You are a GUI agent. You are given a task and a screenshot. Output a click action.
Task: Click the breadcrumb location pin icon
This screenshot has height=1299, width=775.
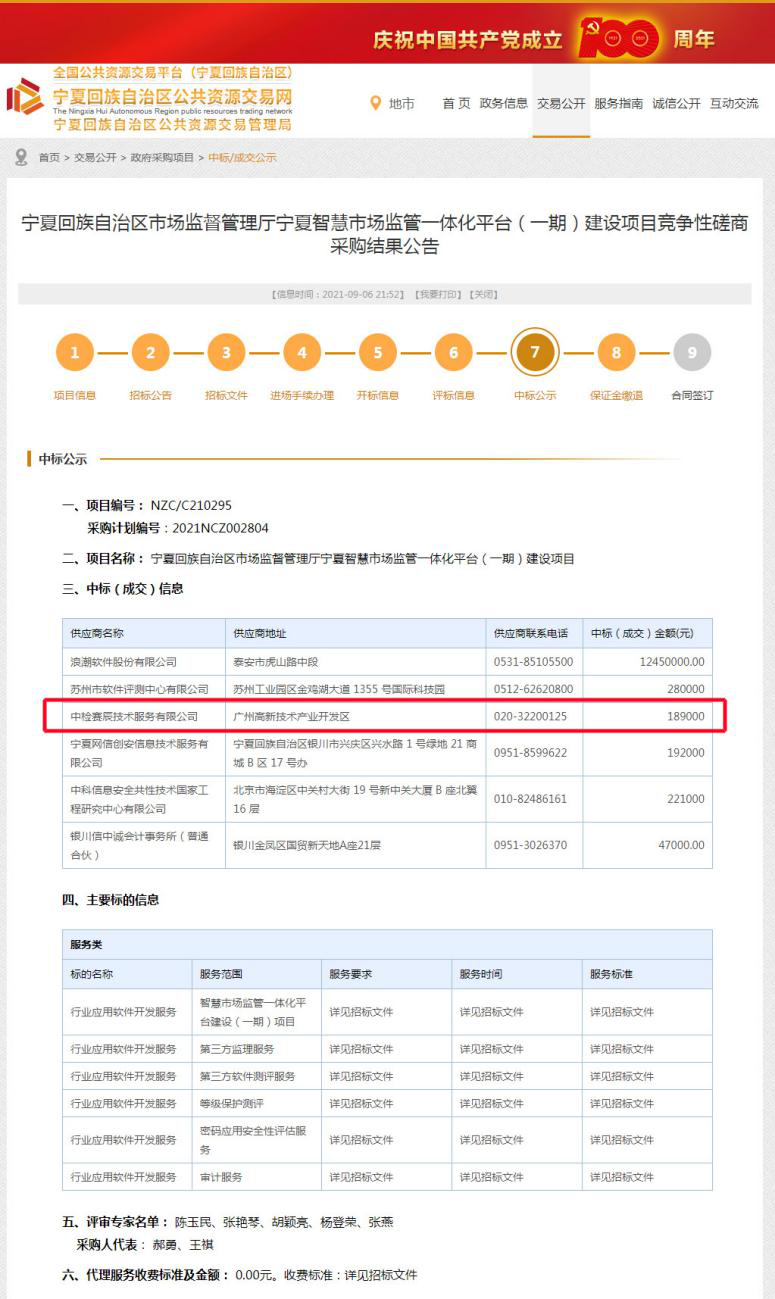click(x=21, y=157)
